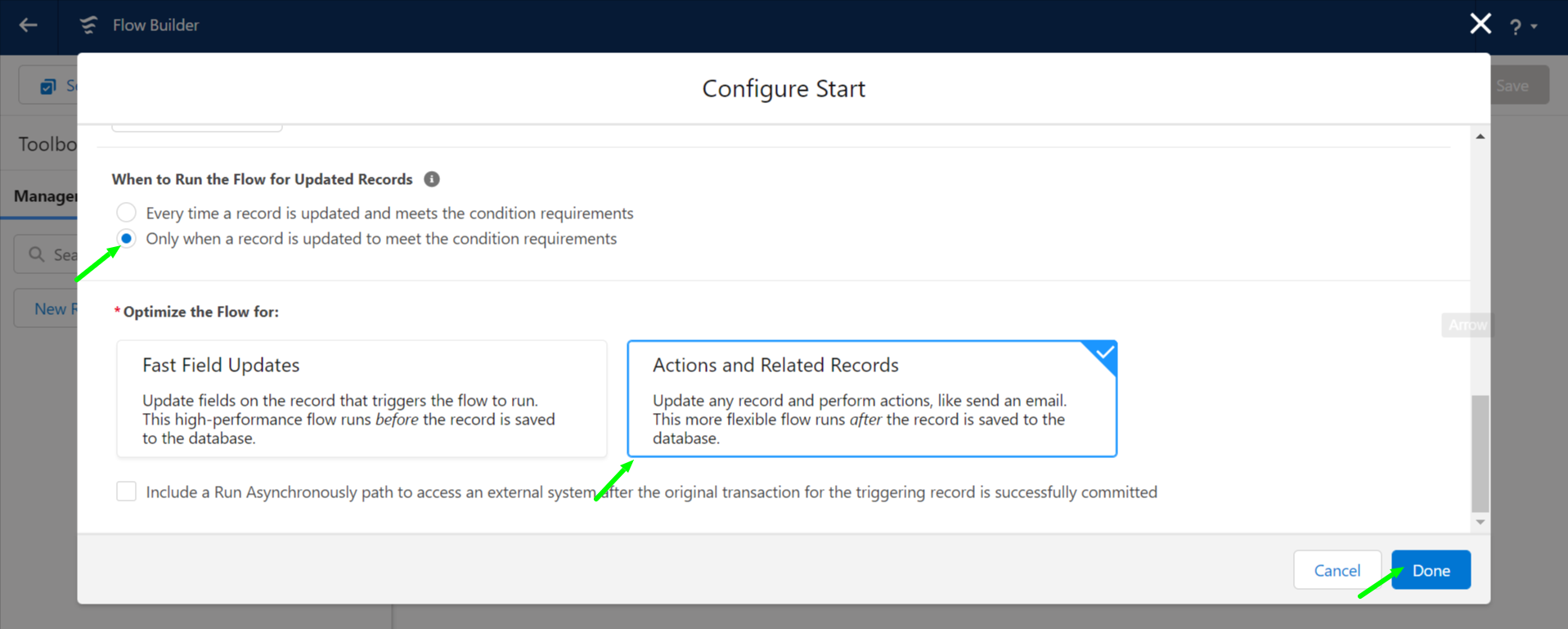1568x629 pixels.
Task: Click the help dropdown caret arrow
Action: pos(1534,27)
